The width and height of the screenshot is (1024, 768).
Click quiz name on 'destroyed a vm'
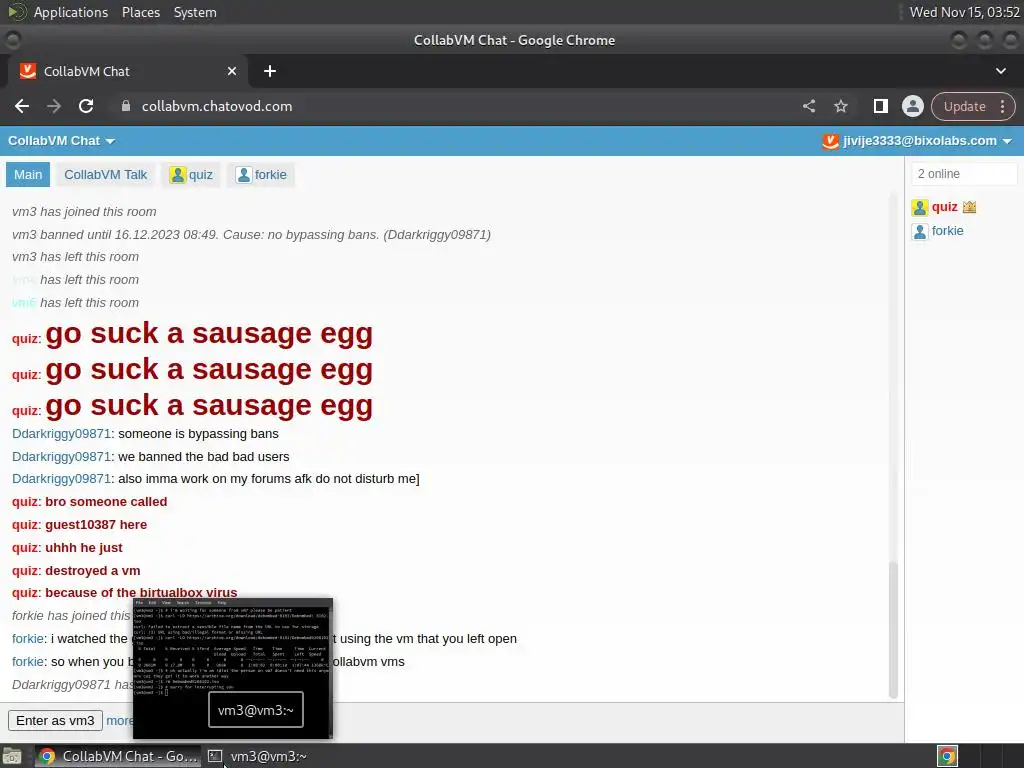(x=25, y=571)
